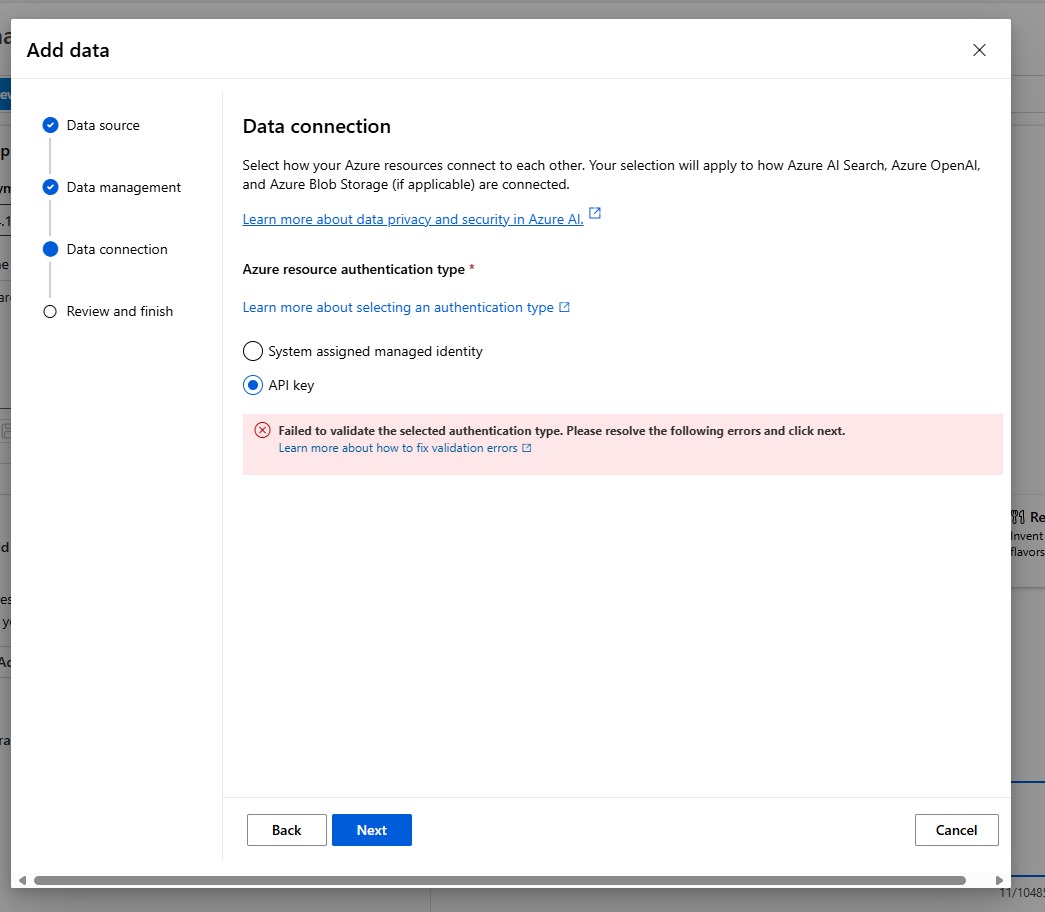This screenshot has width=1045, height=912.
Task: Click Data management completed checkmark icon
Action: click(x=51, y=187)
